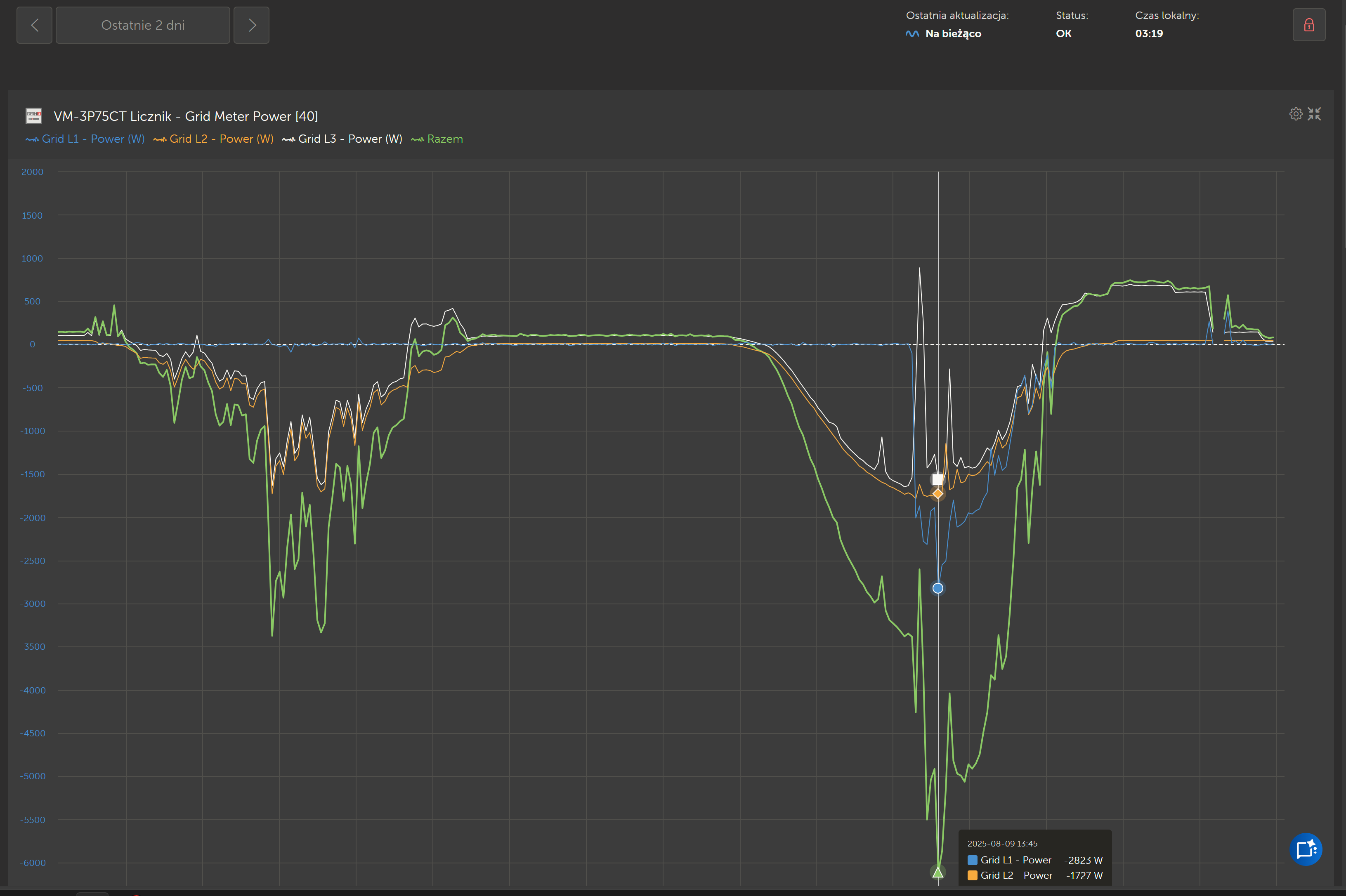Toggle Grid L2 - Power (W) series
The height and width of the screenshot is (896, 1346).
pos(214,139)
